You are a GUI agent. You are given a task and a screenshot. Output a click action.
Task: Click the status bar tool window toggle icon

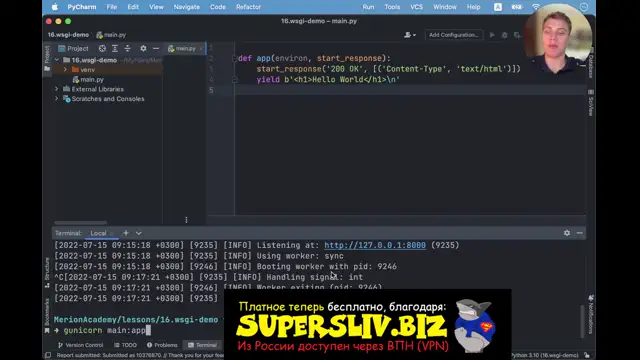point(48,355)
